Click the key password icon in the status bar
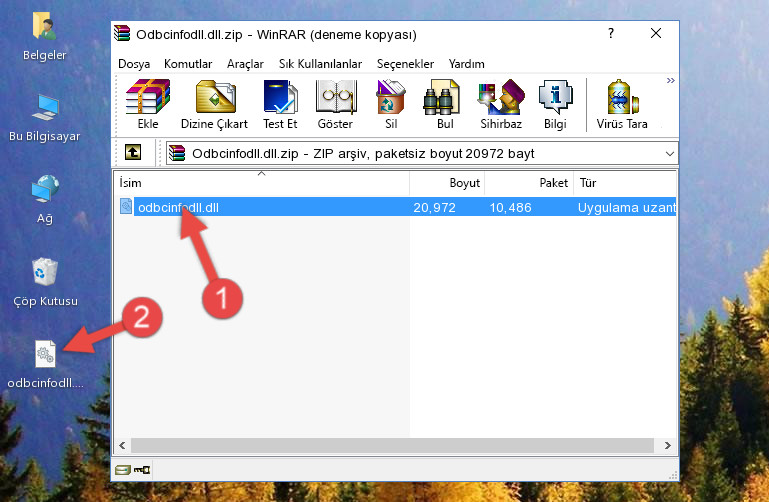This screenshot has width=769, height=502. tap(142, 470)
